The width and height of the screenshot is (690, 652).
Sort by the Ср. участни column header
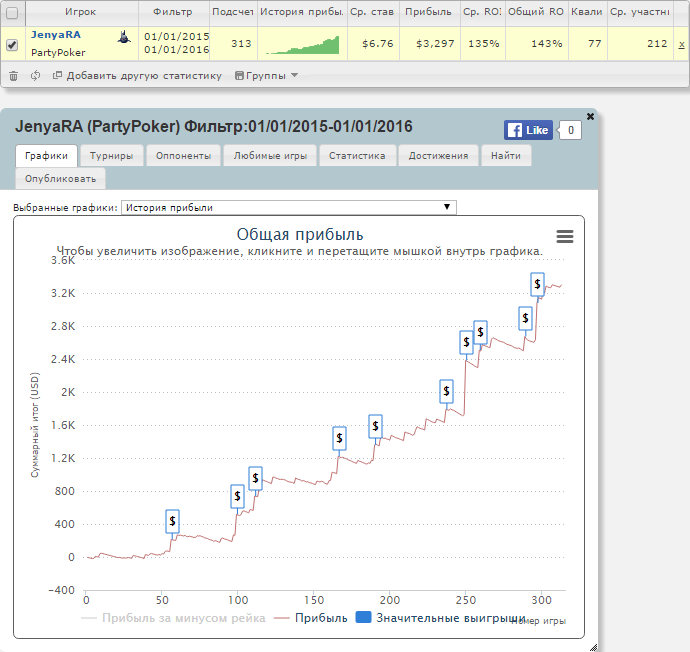pyautogui.click(x=640, y=13)
